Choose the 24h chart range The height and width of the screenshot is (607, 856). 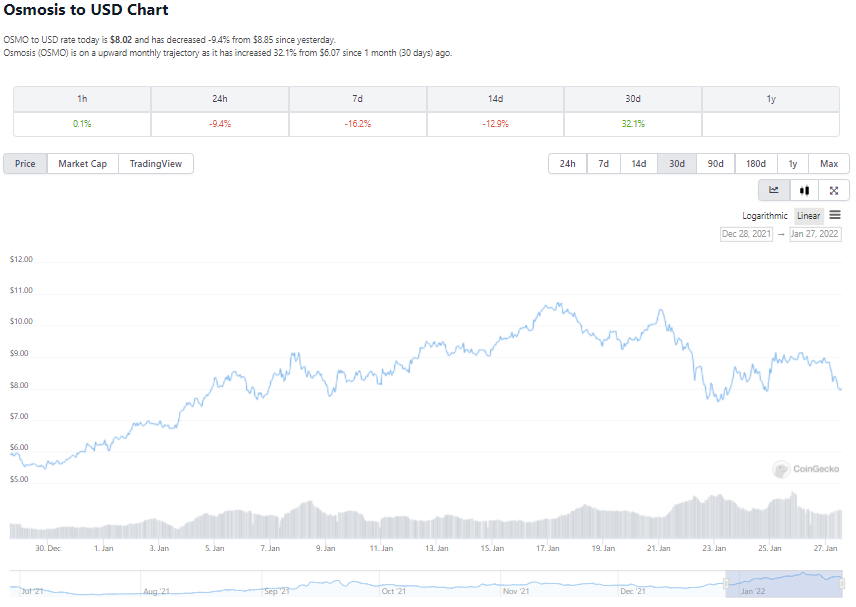[x=567, y=164]
